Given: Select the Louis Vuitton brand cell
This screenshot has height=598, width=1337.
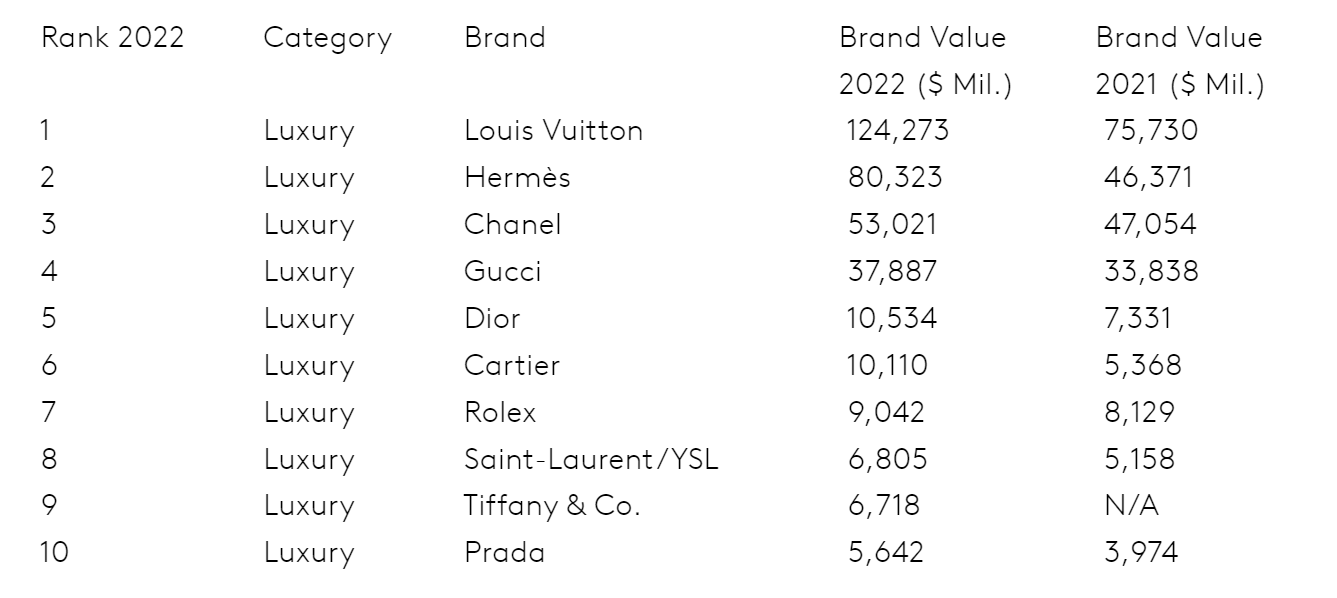Looking at the screenshot, I should [554, 131].
